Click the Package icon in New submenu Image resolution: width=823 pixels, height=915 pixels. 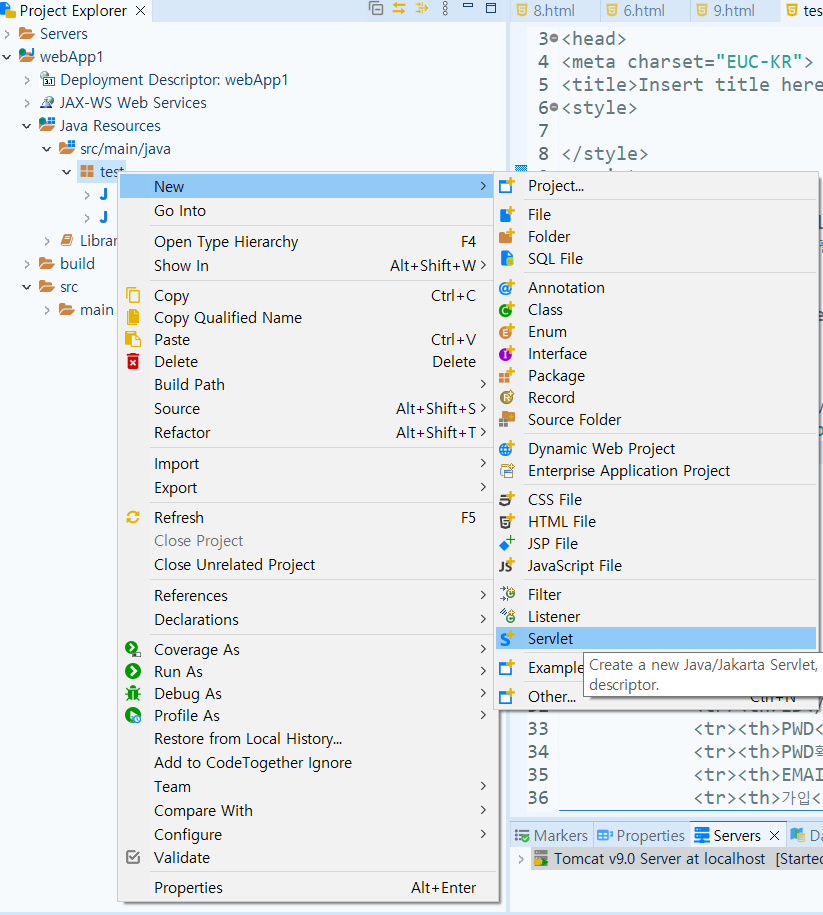(x=507, y=376)
